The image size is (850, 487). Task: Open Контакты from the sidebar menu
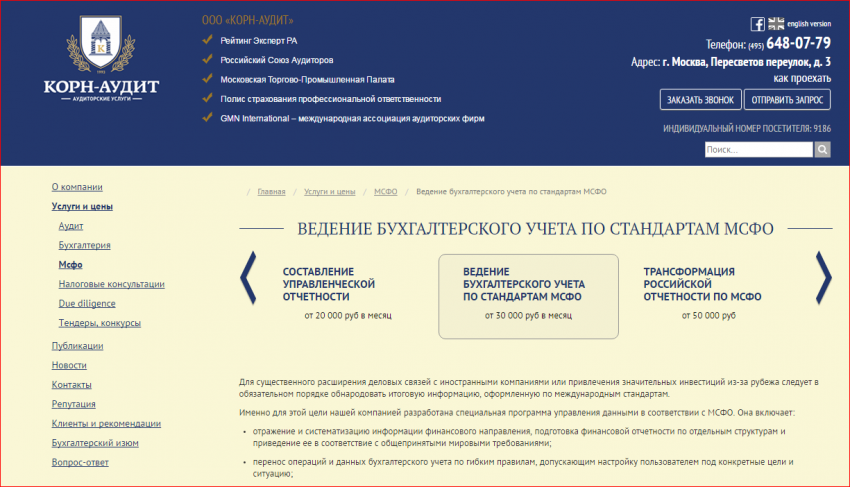tap(72, 384)
